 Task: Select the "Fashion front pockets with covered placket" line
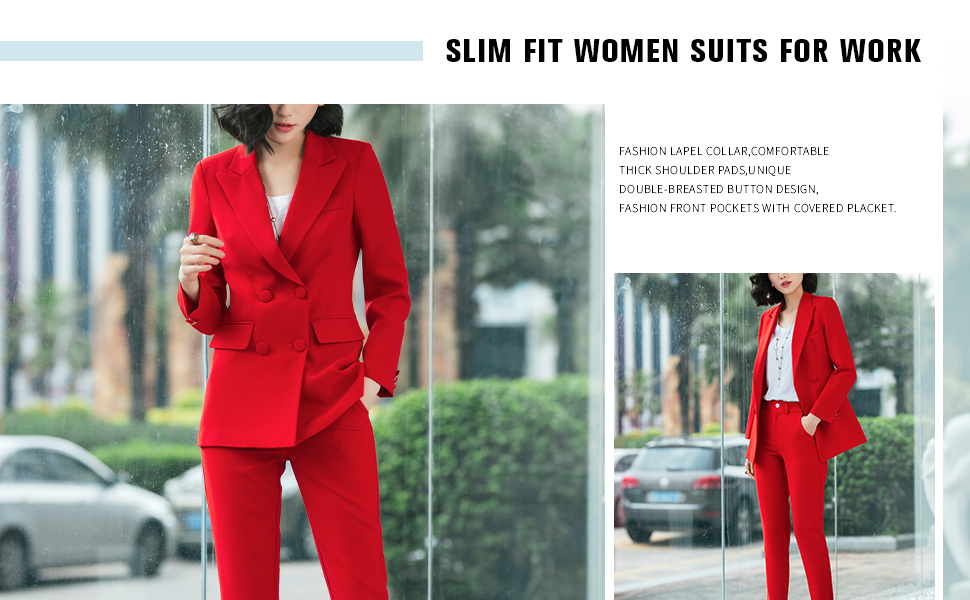click(757, 208)
